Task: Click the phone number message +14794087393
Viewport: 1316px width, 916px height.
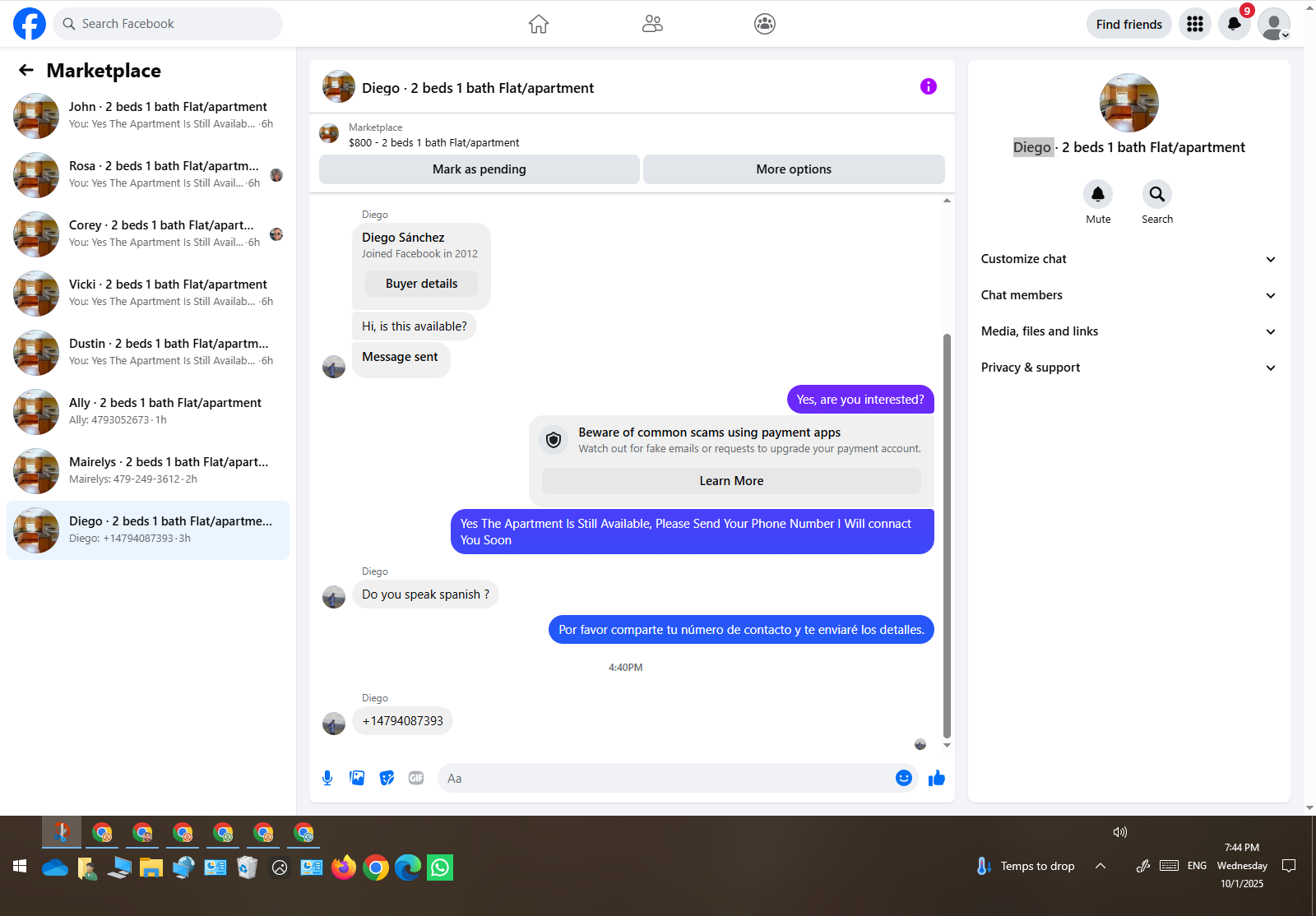Action: [402, 721]
